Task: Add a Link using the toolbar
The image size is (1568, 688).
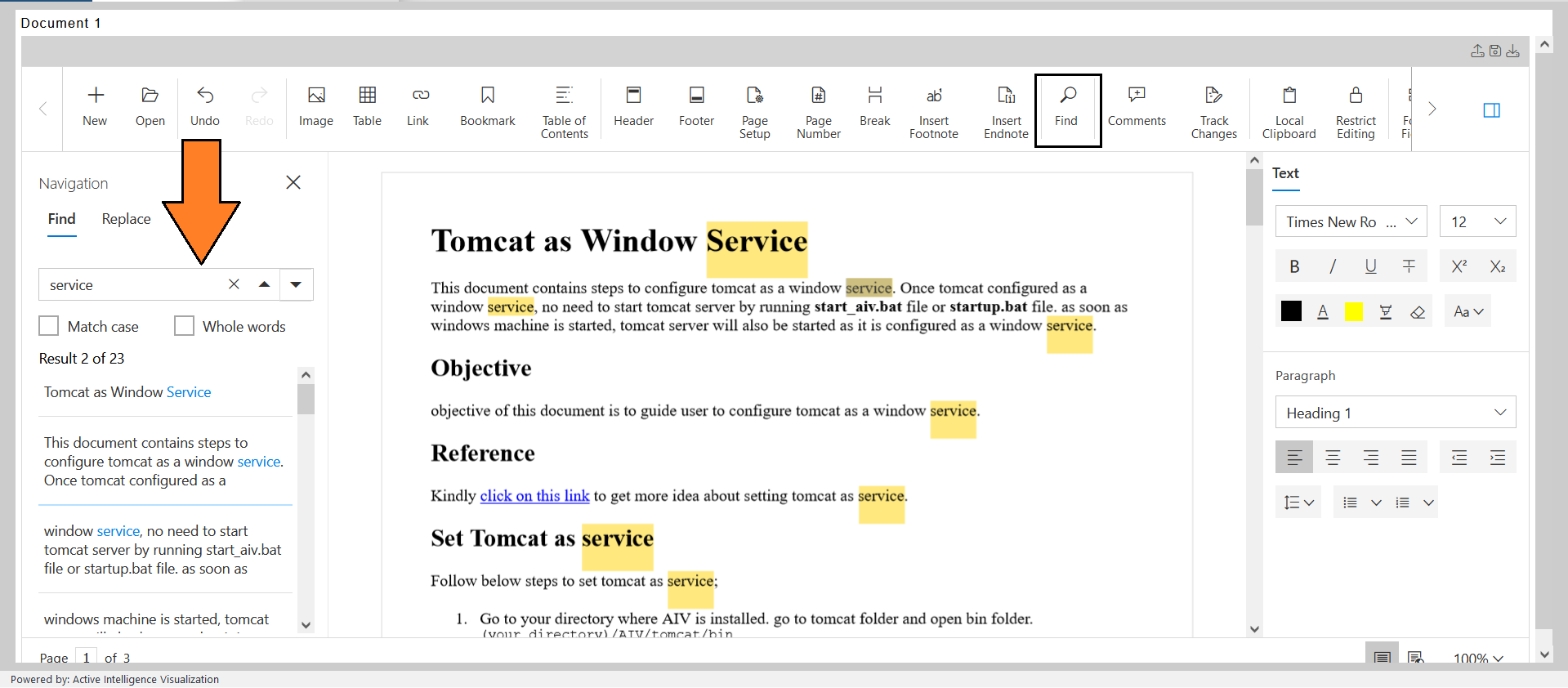Action: pyautogui.click(x=418, y=108)
